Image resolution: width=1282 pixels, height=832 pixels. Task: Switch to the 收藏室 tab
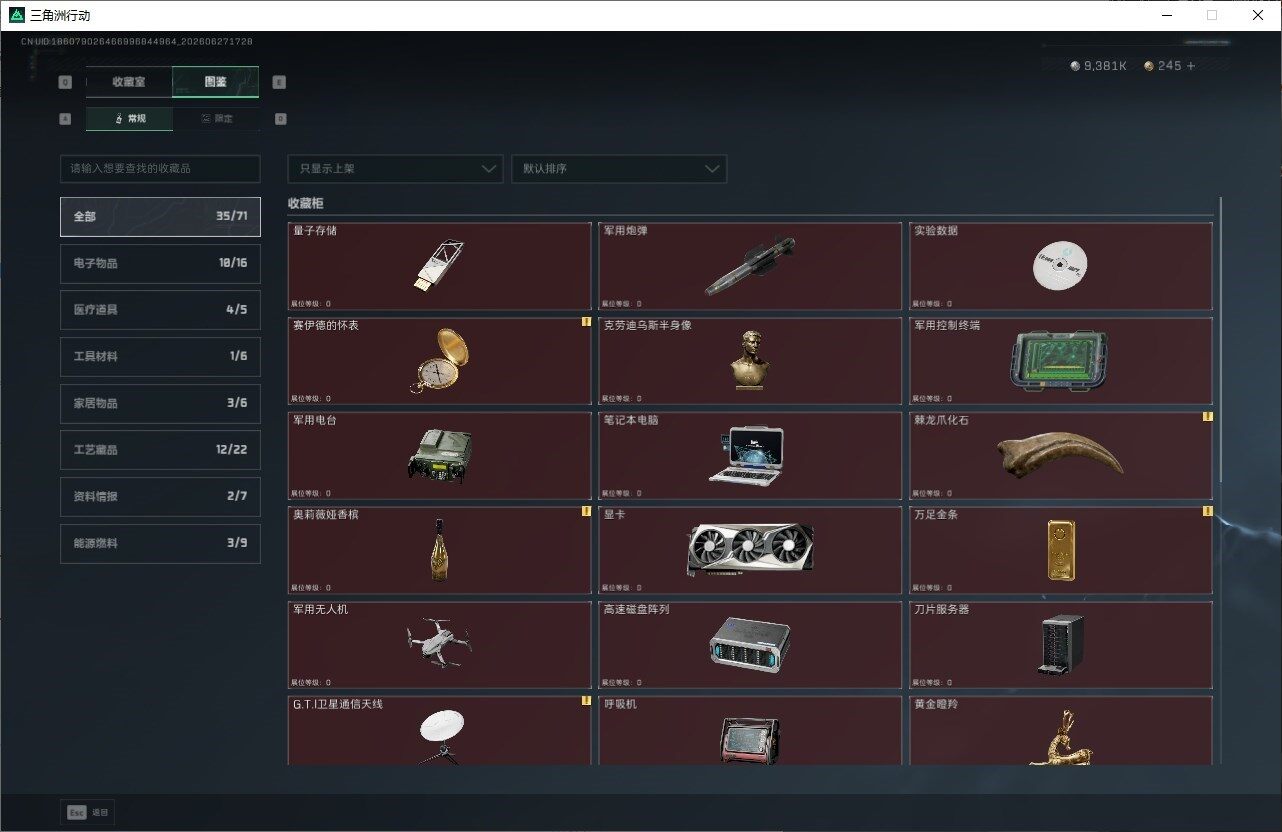click(129, 82)
